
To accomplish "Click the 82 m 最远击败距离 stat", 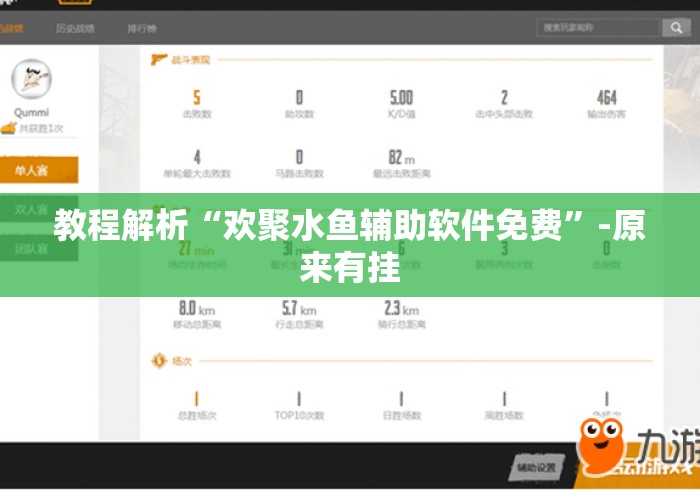I will (401, 164).
